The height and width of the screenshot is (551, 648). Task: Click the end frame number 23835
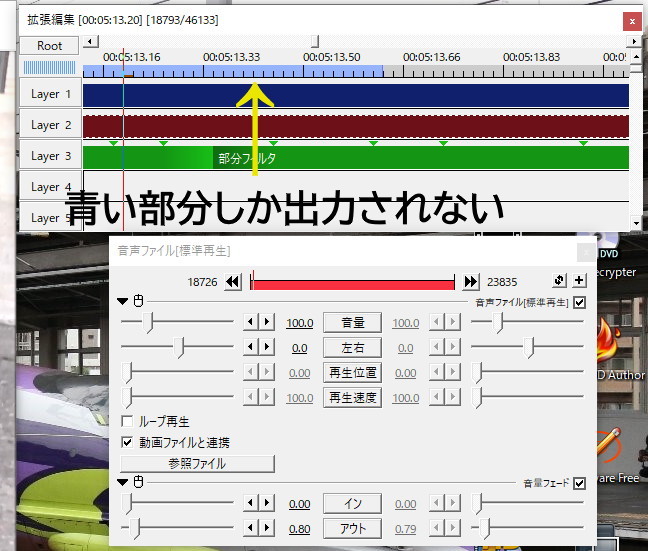[x=502, y=282]
